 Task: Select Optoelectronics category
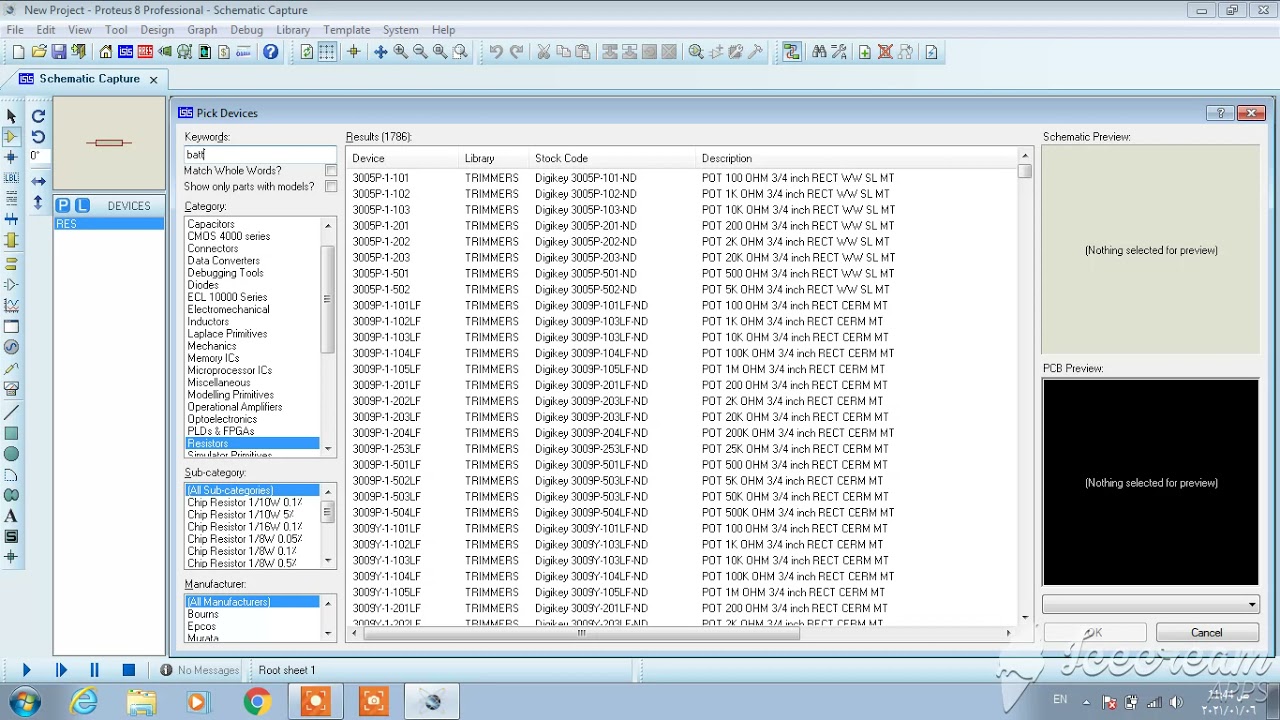222,419
